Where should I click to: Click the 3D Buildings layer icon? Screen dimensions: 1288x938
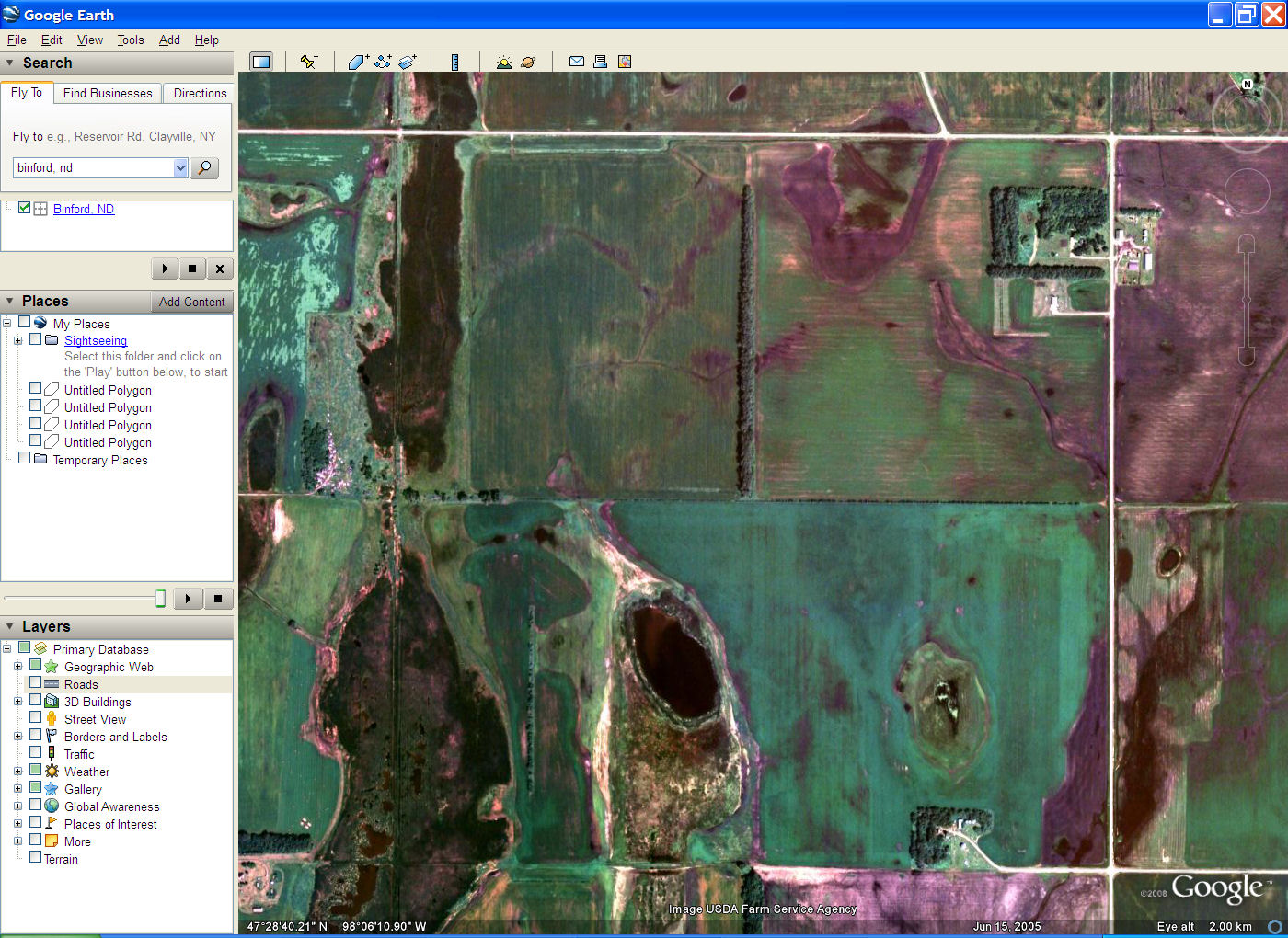[52, 701]
